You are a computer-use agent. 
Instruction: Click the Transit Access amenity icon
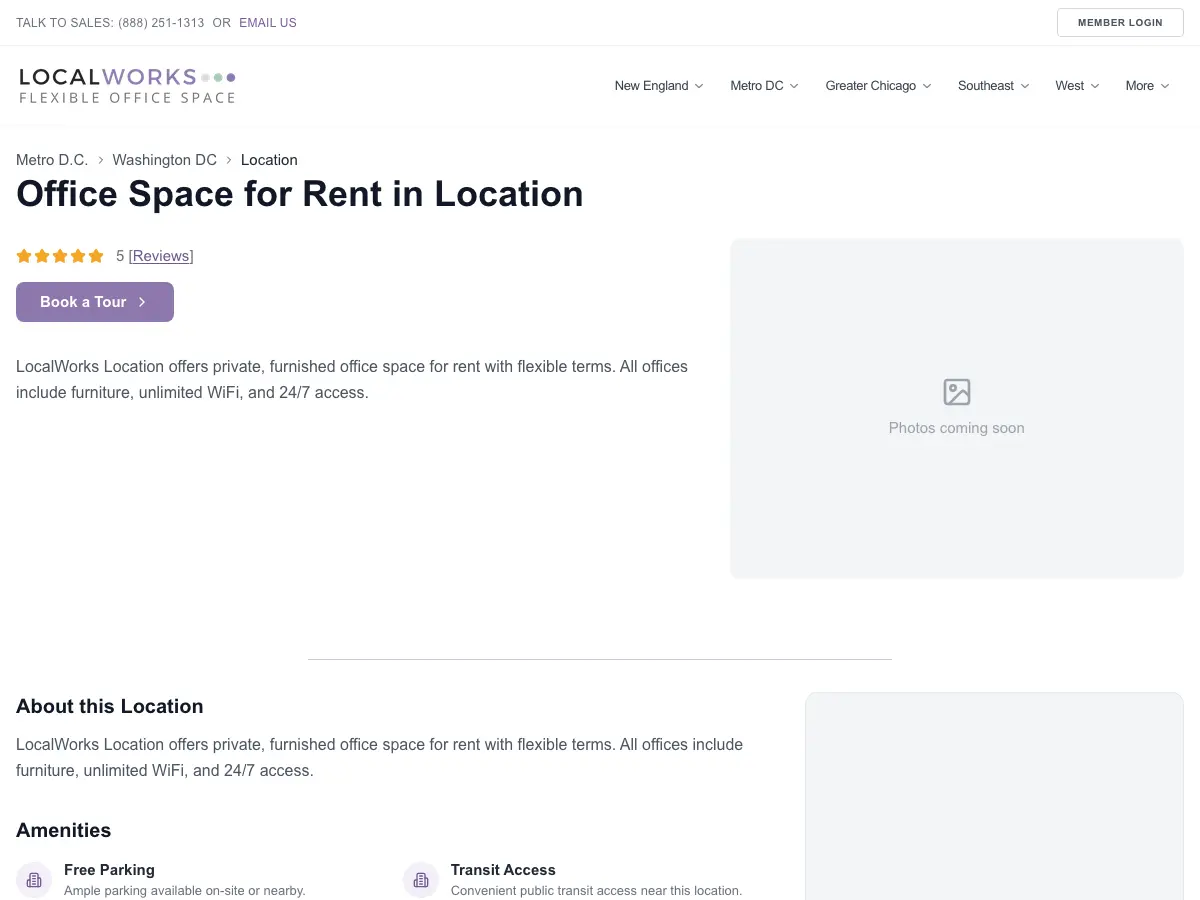tap(421, 880)
